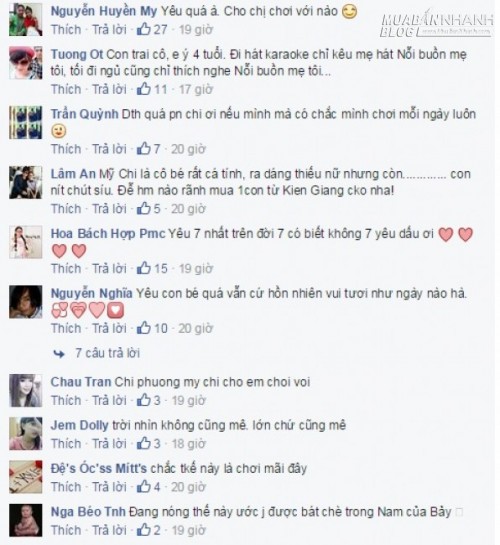The width and height of the screenshot is (500, 545).
Task: Click thumbs-up icon on Tuong Ot's comment
Action: point(144,89)
